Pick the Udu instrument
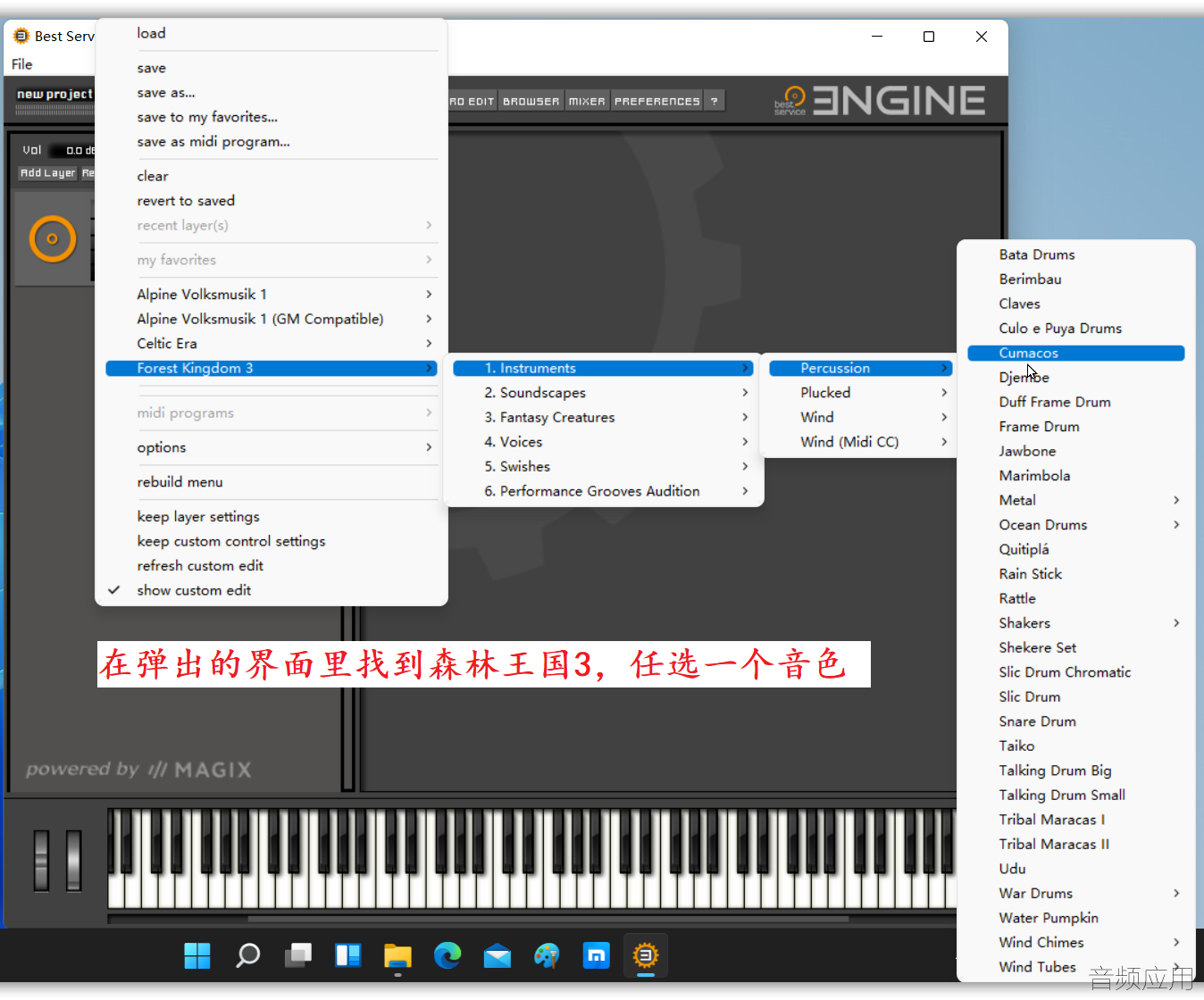 click(1076, 869)
